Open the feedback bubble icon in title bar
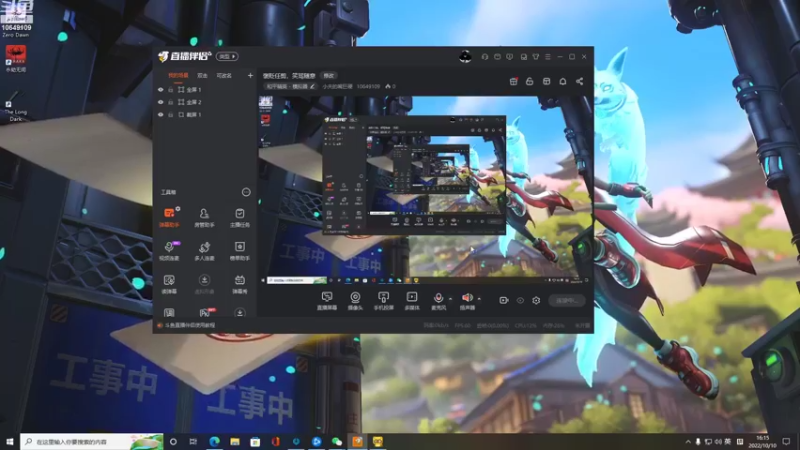 (x=510, y=57)
